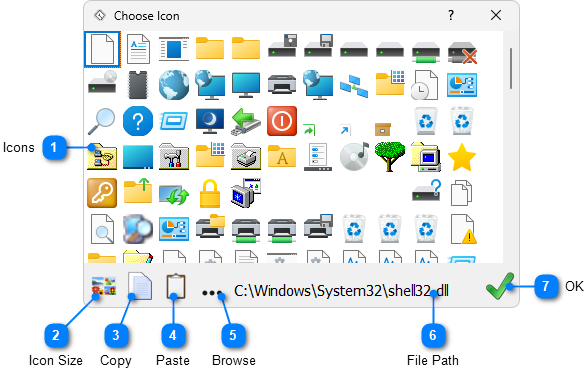Choose the drive with question mark icon
The width and height of the screenshot is (587, 369).
click(x=426, y=190)
